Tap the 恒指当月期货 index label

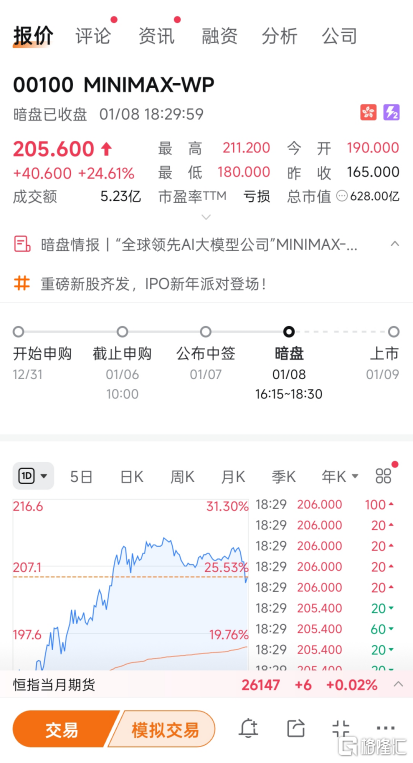point(54,685)
